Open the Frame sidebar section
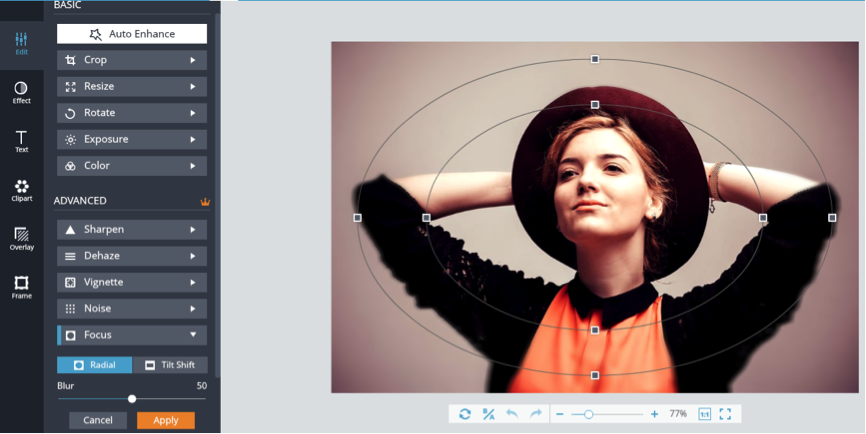Viewport: 866px width, 434px height. (22, 288)
